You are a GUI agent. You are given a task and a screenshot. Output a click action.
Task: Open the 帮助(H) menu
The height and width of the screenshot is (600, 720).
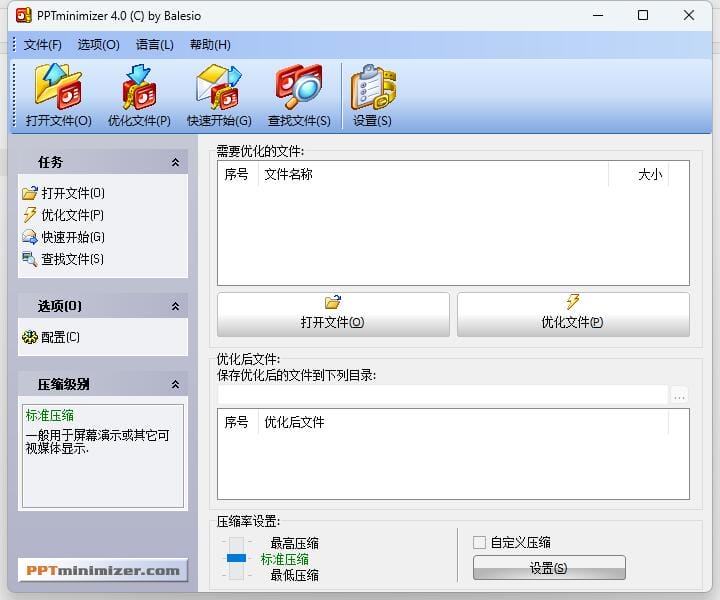(x=210, y=45)
